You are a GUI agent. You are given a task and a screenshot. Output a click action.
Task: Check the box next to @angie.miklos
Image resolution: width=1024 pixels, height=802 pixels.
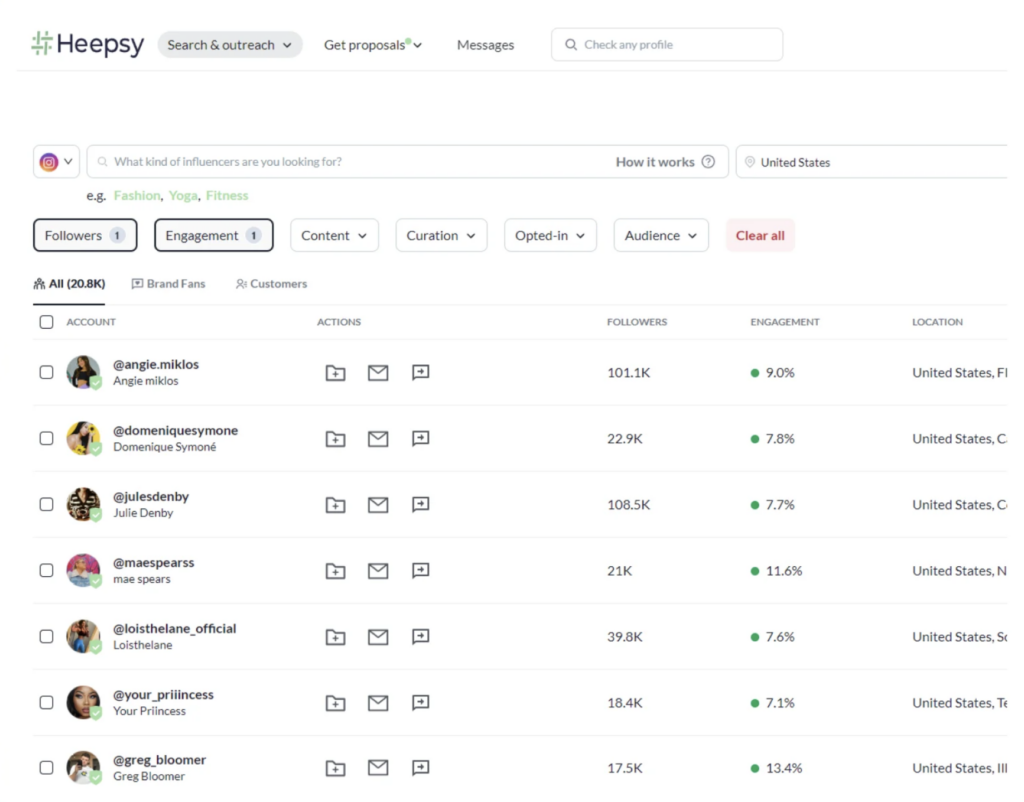[x=46, y=372]
